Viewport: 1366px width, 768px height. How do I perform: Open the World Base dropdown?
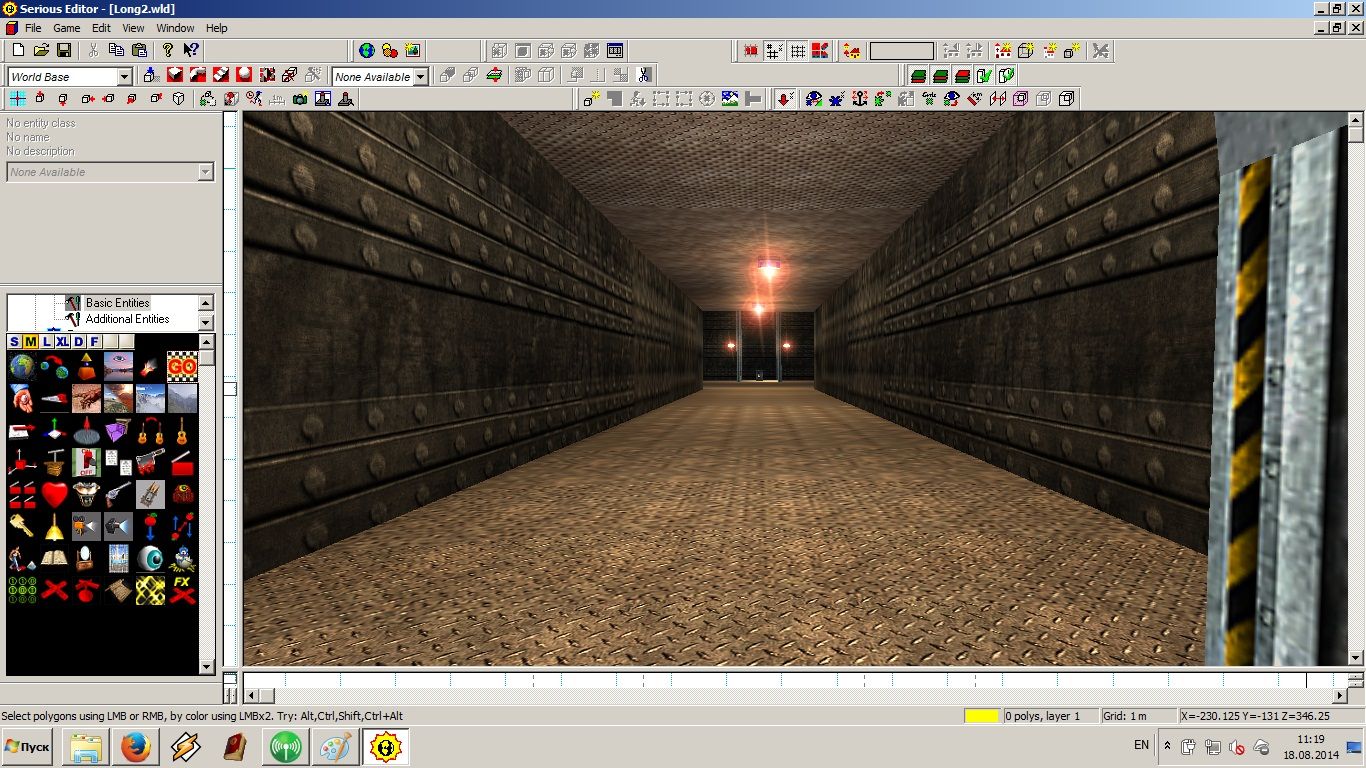pyautogui.click(x=125, y=77)
